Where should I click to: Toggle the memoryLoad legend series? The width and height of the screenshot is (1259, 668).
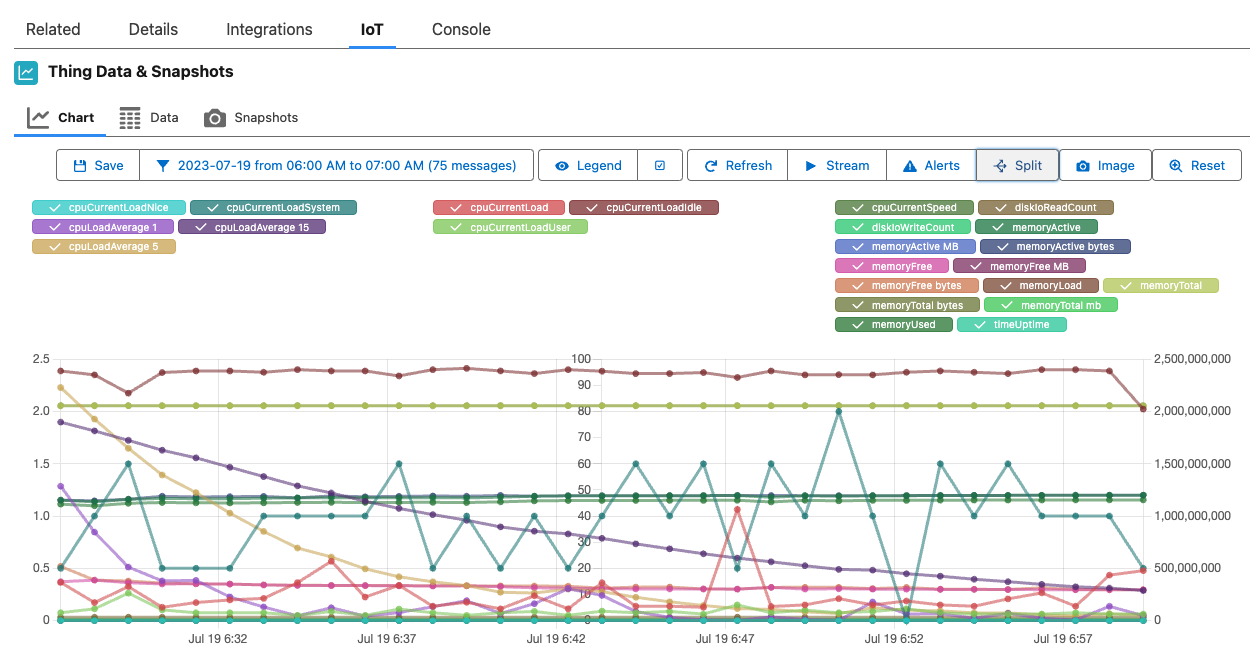pos(1040,285)
